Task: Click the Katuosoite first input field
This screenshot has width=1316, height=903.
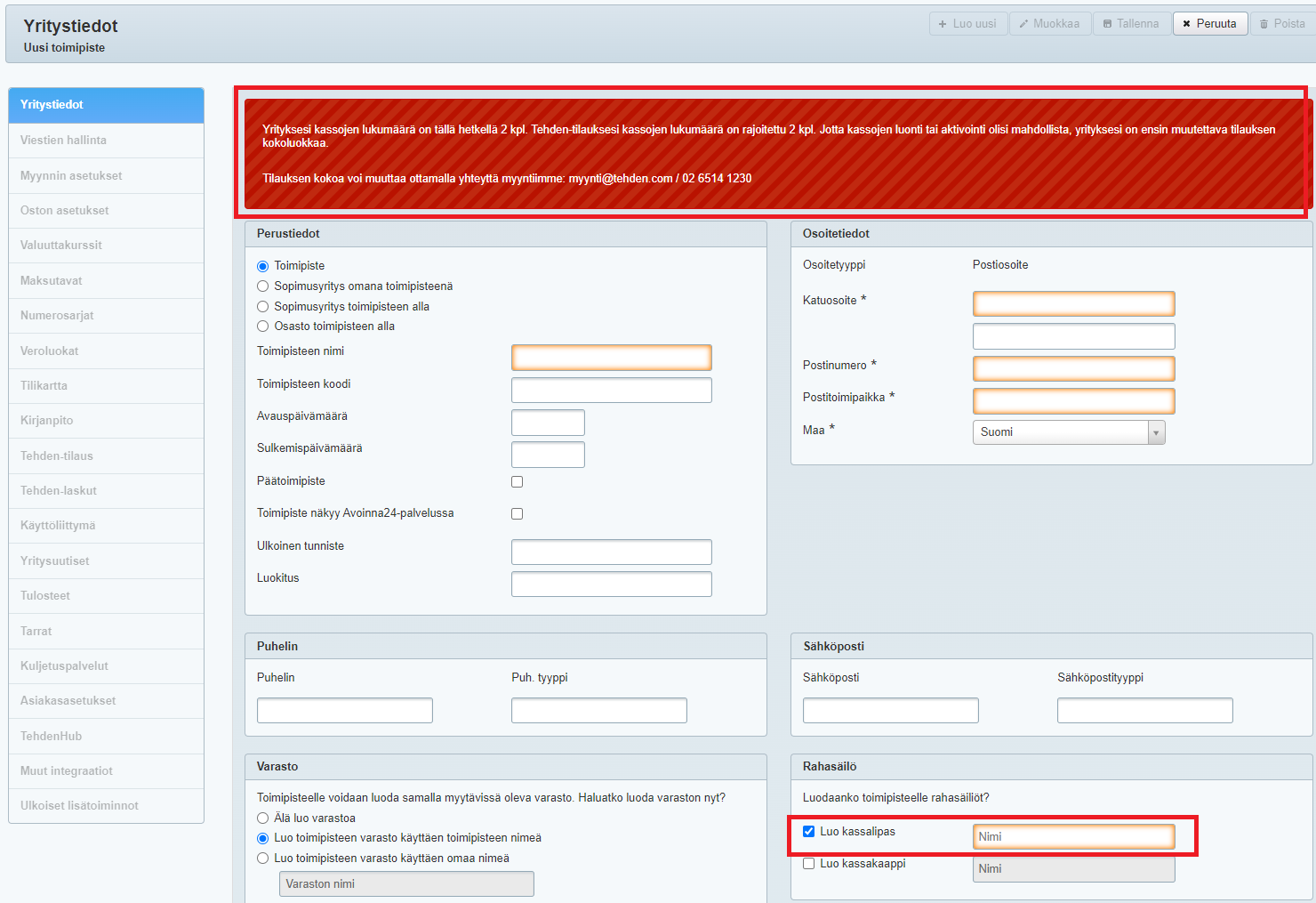Action: click(x=1073, y=304)
